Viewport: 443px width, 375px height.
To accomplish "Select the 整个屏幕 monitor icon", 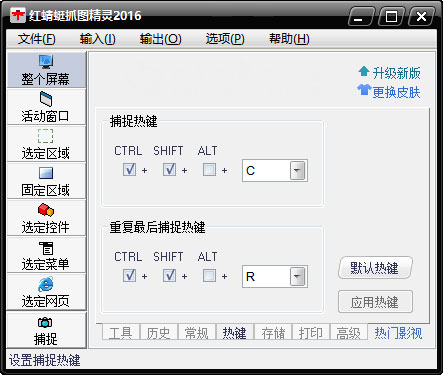I will [46, 62].
